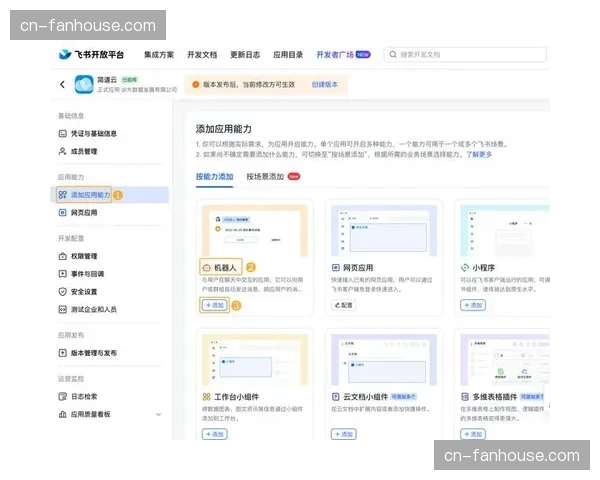
Task: Click the 日志检索 icon
Action: pyautogui.click(x=62, y=397)
